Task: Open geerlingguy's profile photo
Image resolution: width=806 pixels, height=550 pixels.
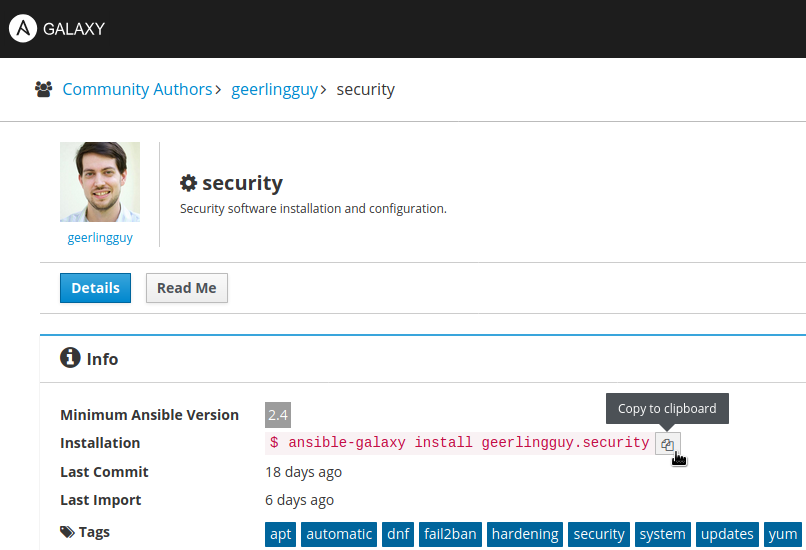Action: tap(100, 182)
